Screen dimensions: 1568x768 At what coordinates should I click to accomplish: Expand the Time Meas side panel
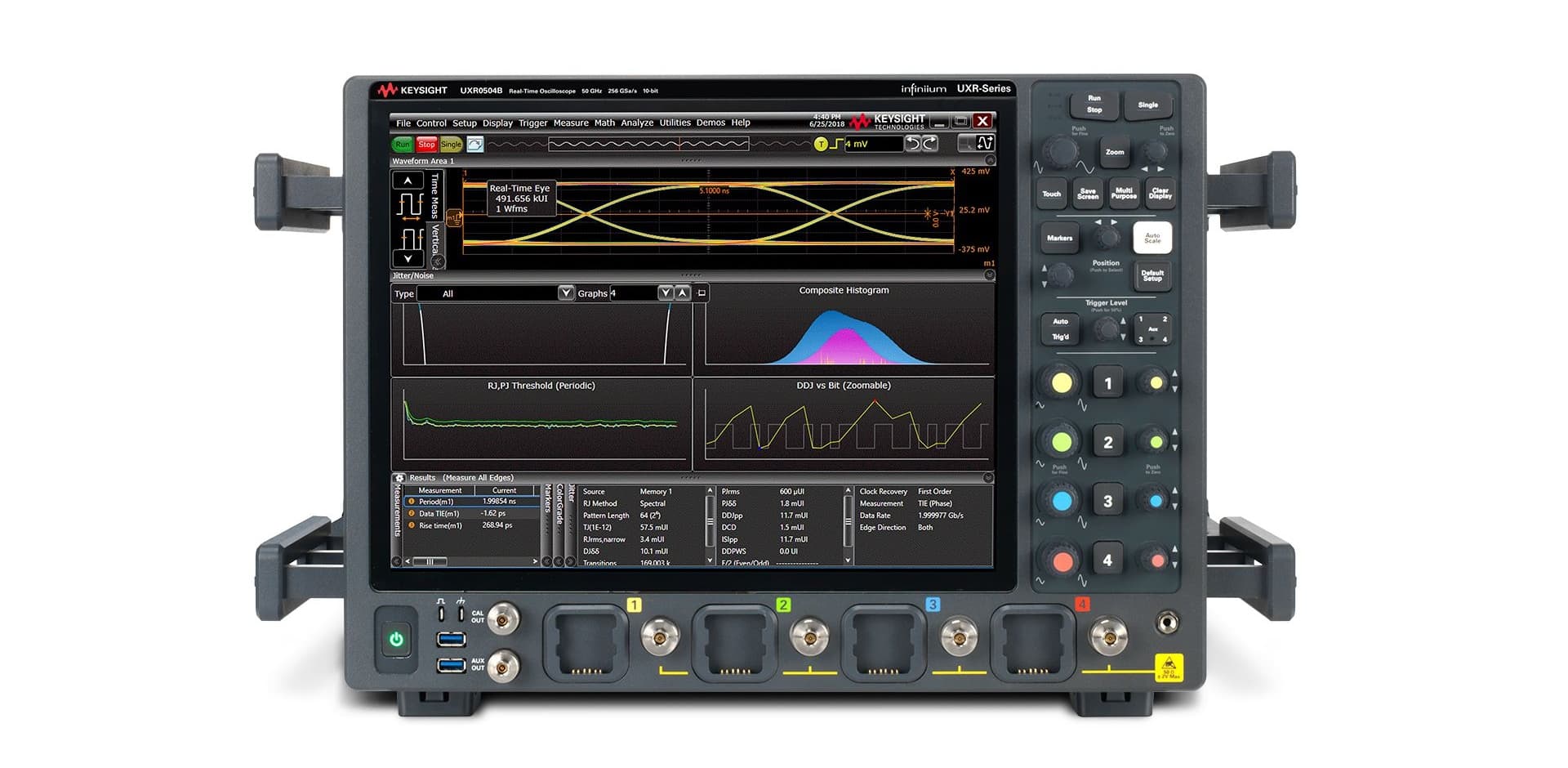(x=435, y=195)
